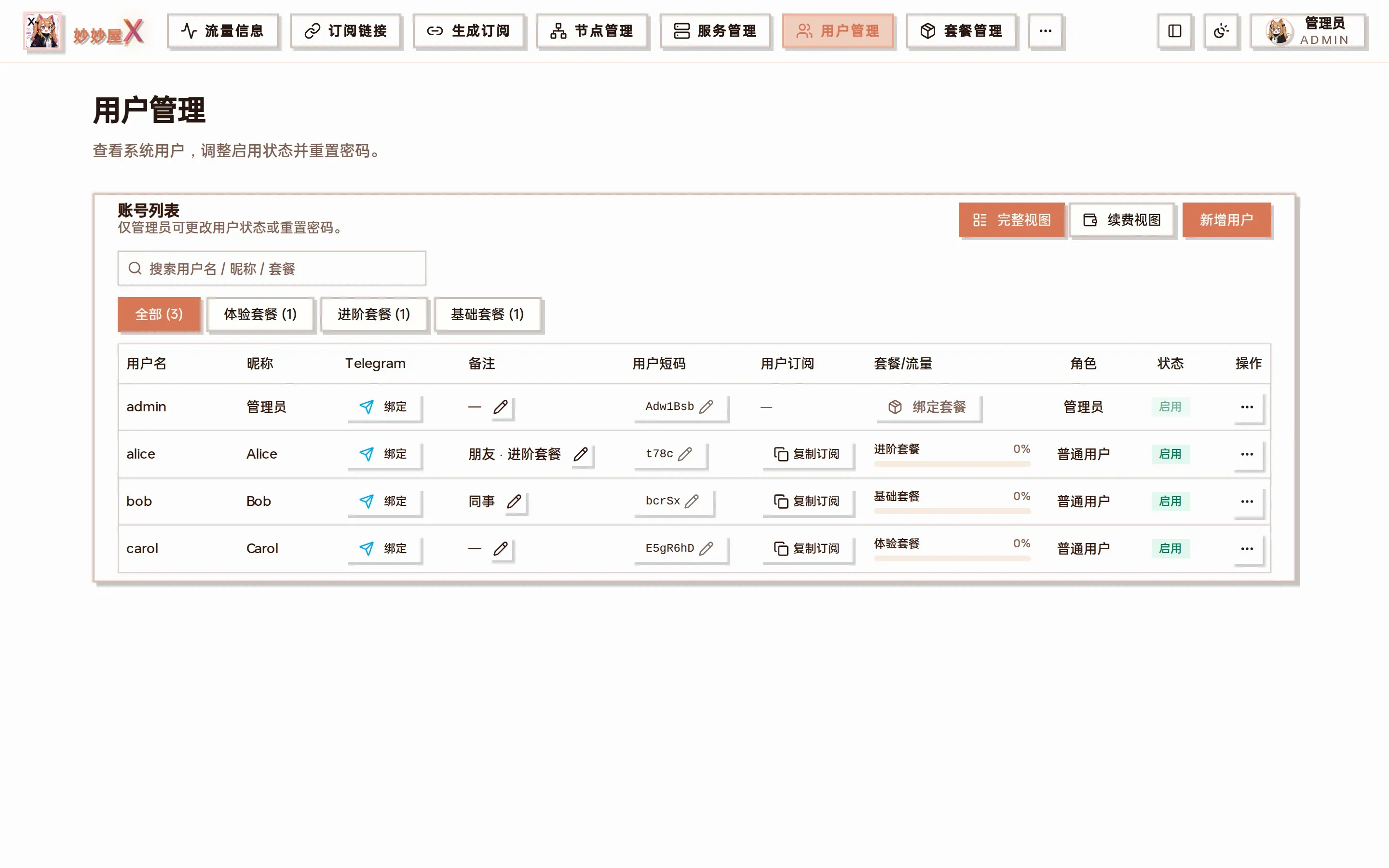Click alice's 进阶套餐 traffic progress bar

(x=952, y=464)
